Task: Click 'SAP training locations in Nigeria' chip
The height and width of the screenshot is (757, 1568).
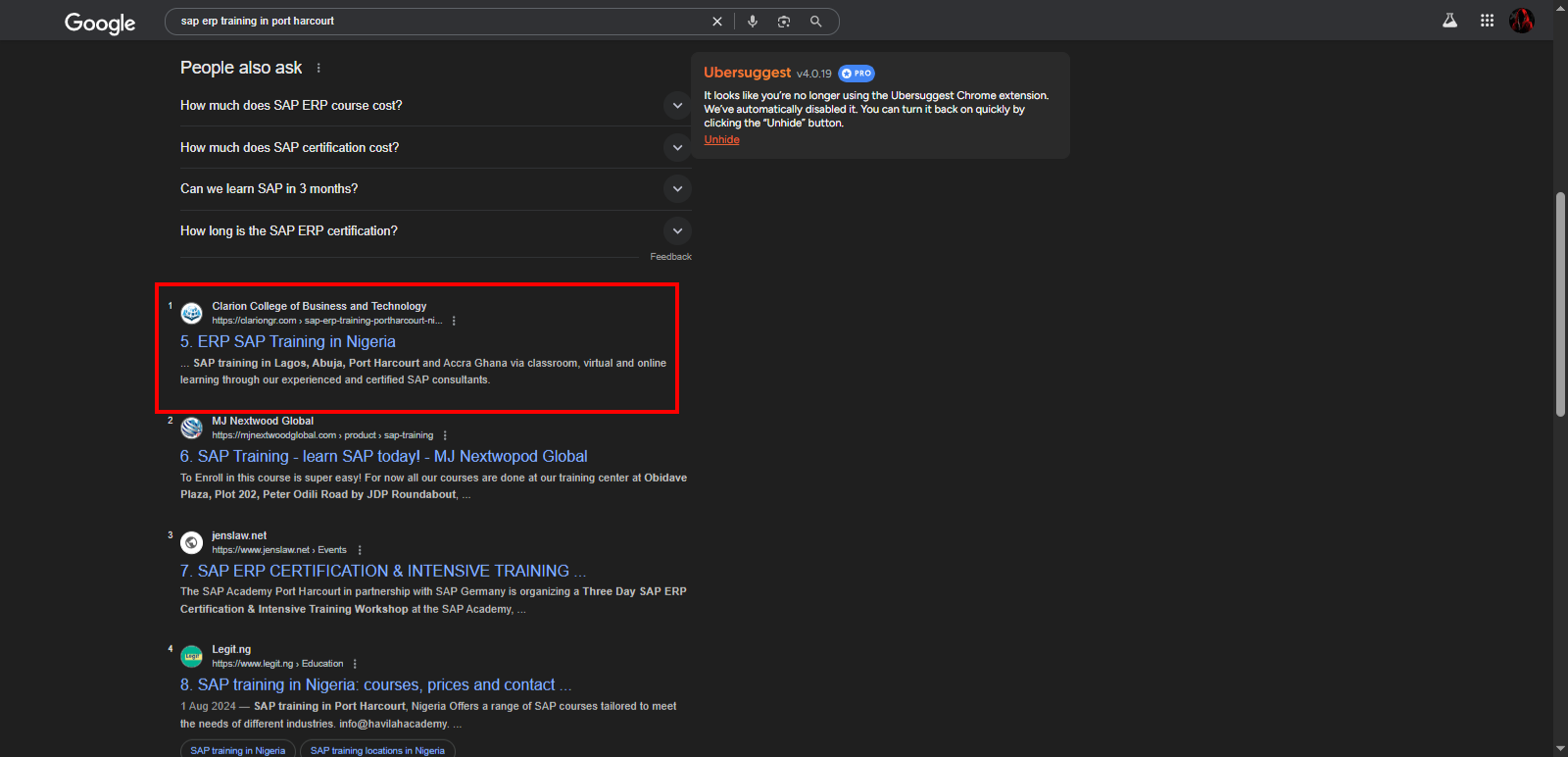Action: [377, 750]
